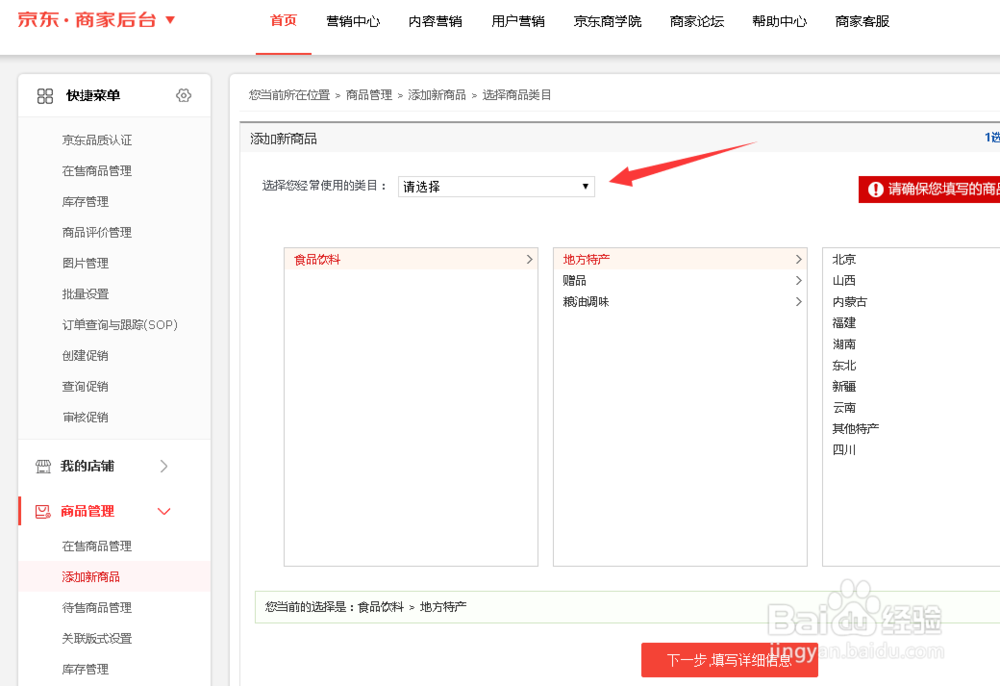Image resolution: width=1000 pixels, height=686 pixels.
Task: Click the quick menu grid icon
Action: coord(44,95)
